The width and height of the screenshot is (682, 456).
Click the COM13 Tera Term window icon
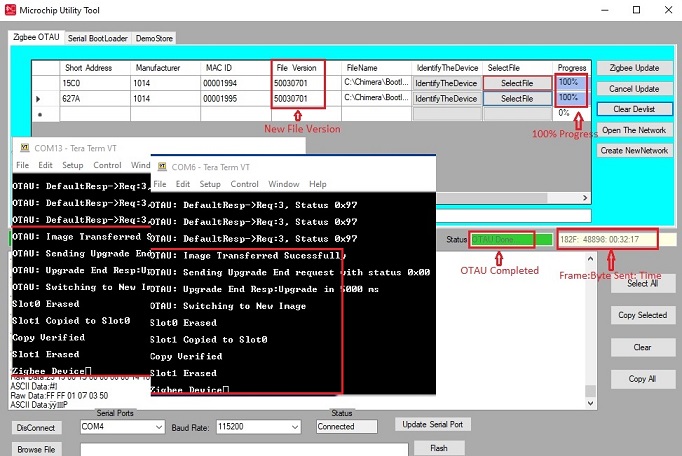pos(24,147)
